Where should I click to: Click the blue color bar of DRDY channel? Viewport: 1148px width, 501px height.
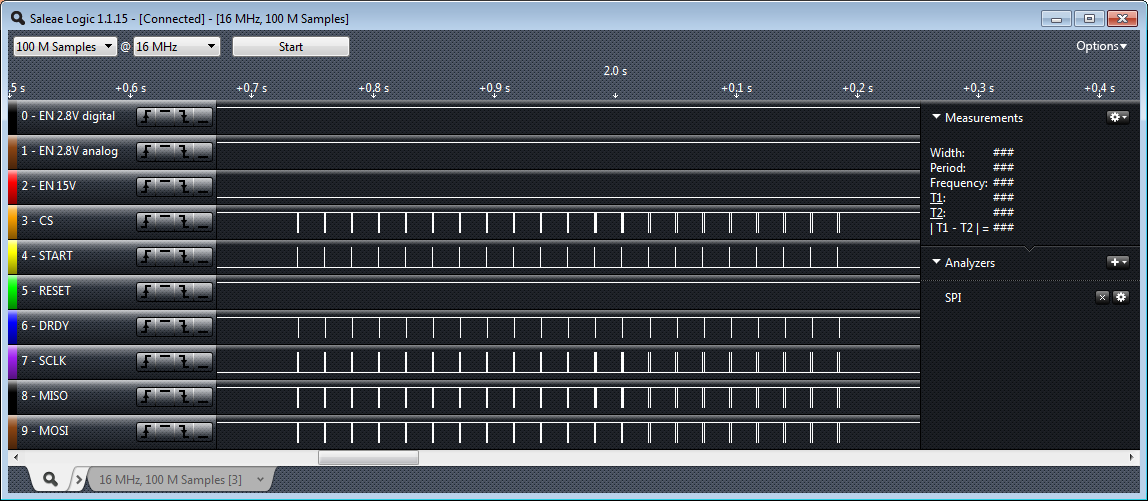(12, 326)
